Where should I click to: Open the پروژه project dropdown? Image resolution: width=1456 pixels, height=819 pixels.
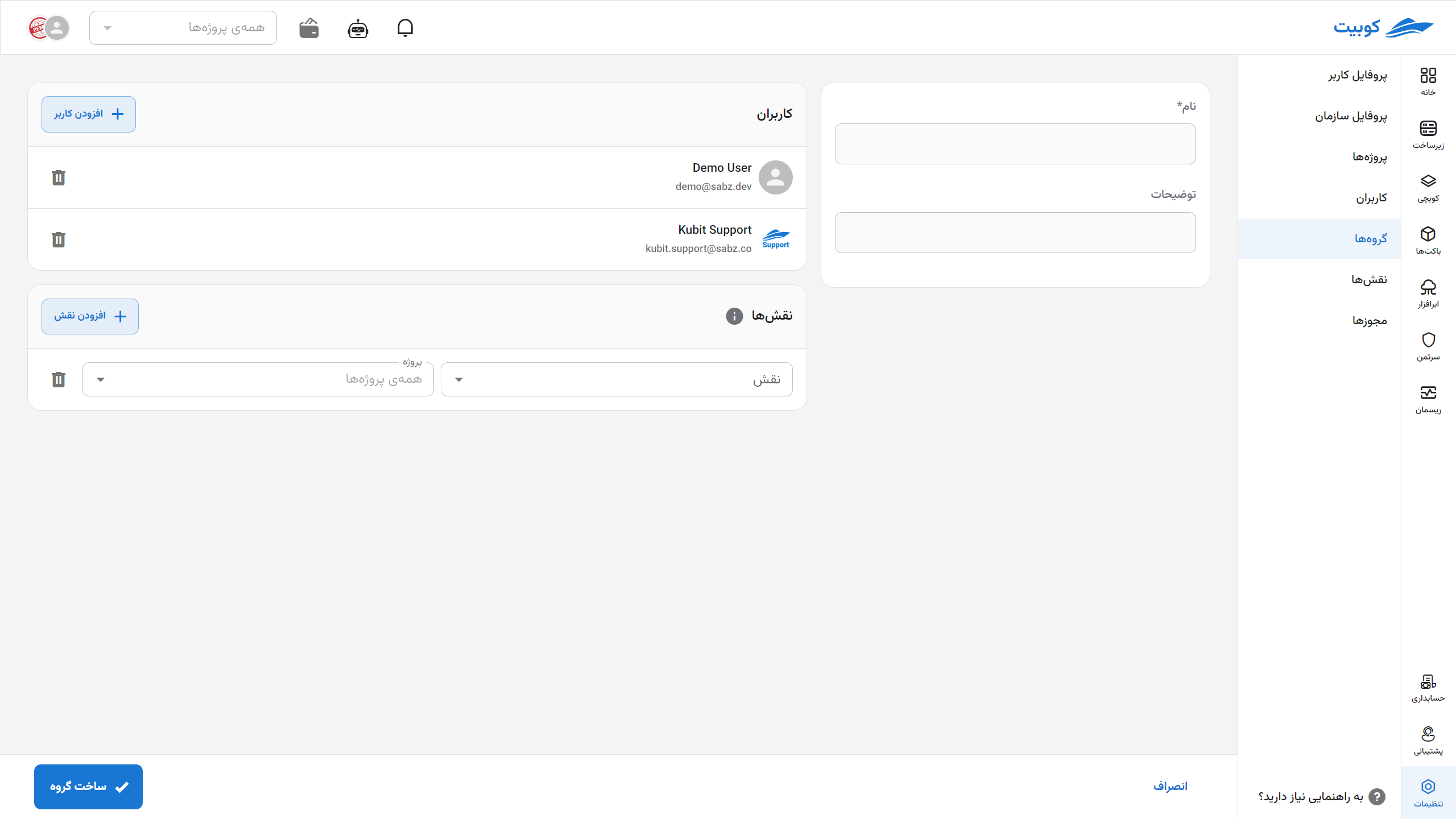point(258,379)
